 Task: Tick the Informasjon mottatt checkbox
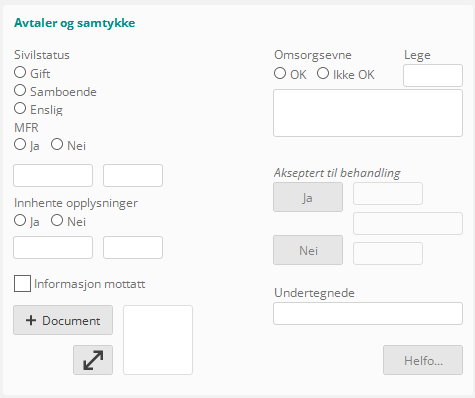tap(22, 283)
